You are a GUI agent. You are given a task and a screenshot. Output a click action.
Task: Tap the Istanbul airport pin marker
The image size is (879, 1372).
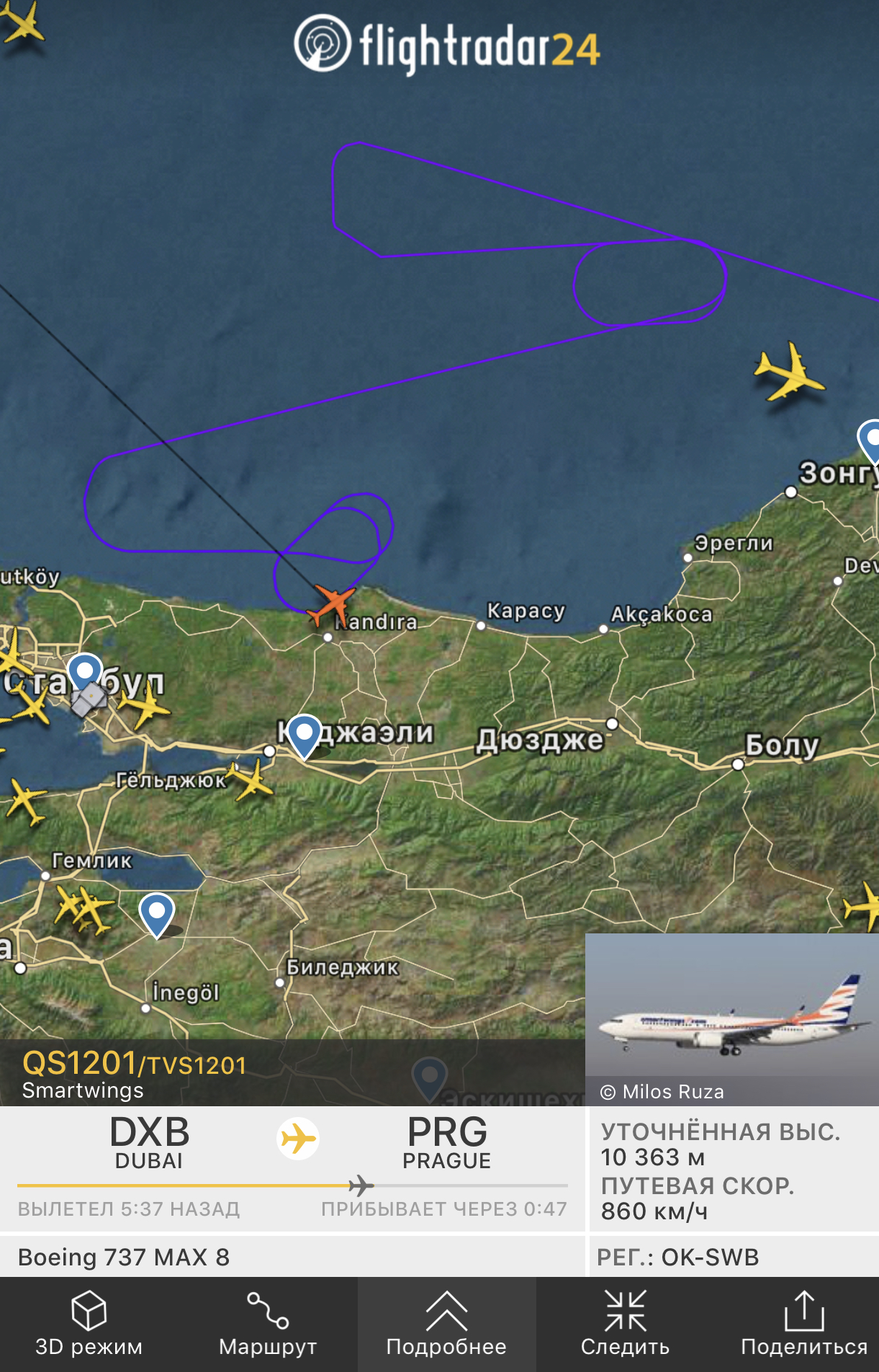85,675
